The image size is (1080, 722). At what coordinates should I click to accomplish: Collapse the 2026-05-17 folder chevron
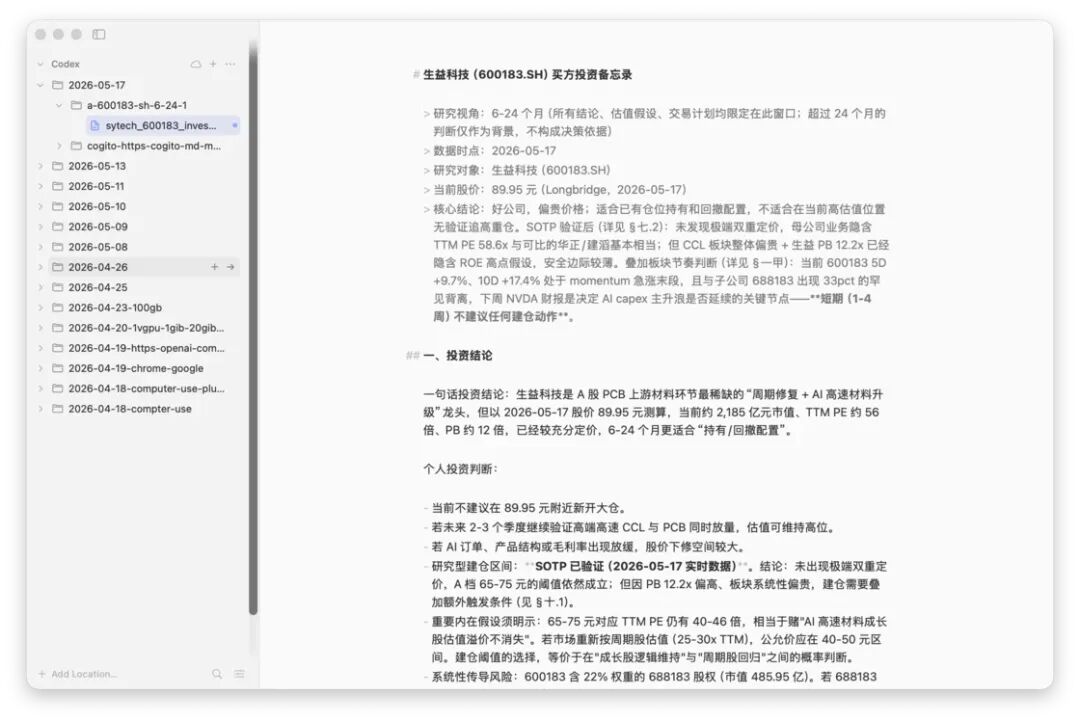[x=41, y=85]
